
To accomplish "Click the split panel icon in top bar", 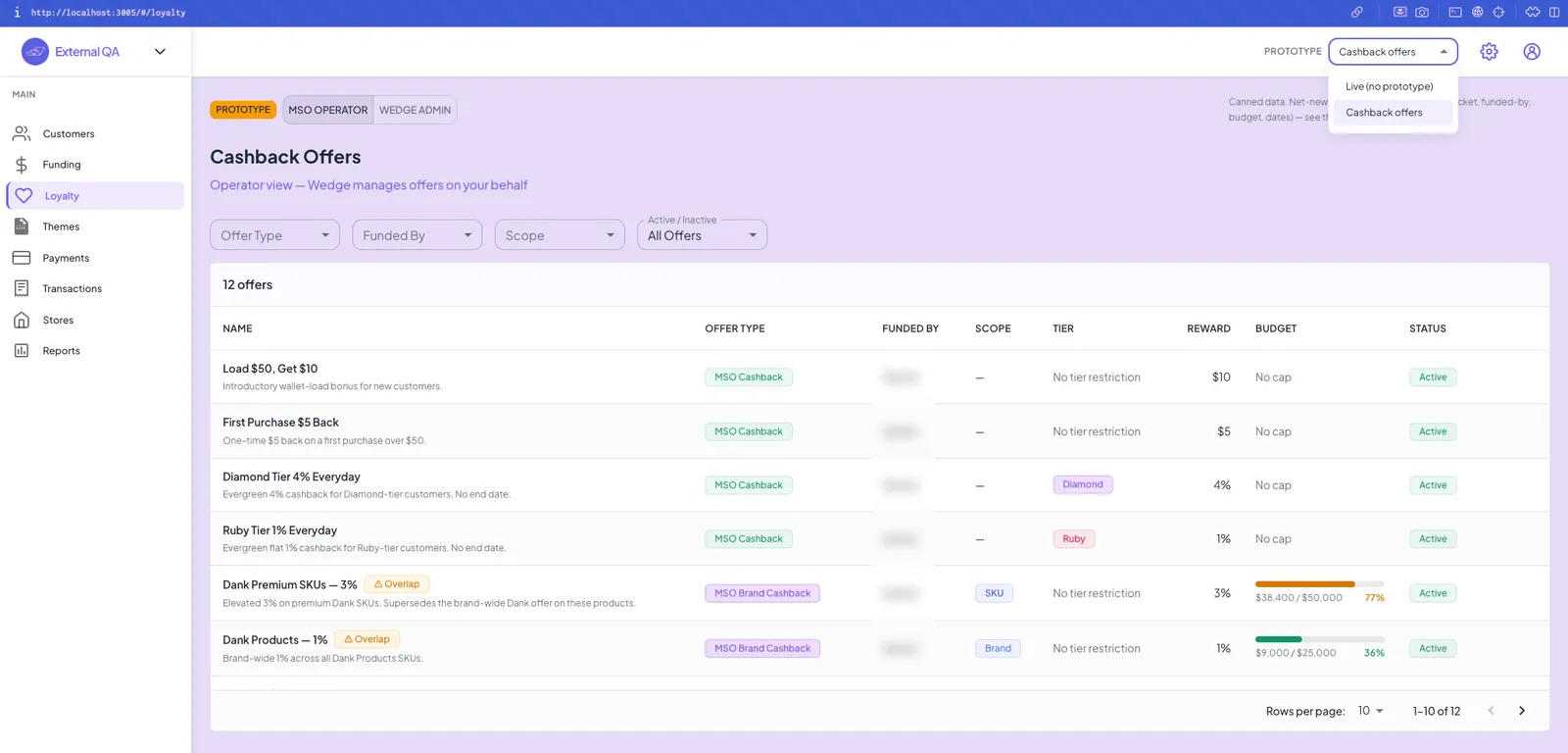I will 1554,13.
